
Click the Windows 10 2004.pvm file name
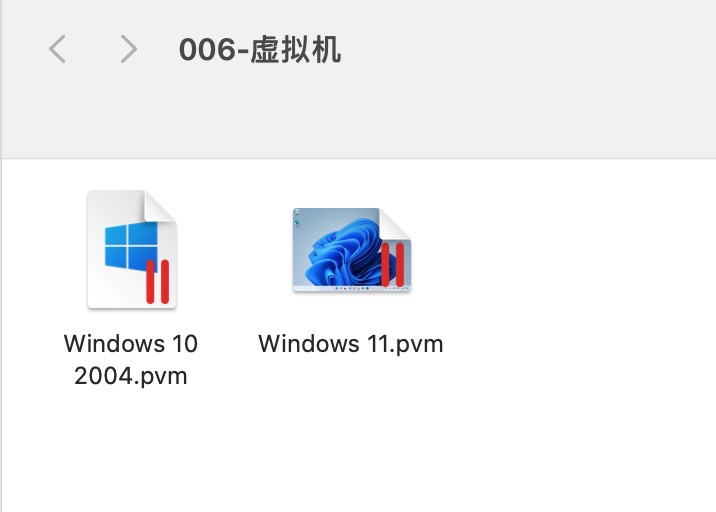pos(131,359)
